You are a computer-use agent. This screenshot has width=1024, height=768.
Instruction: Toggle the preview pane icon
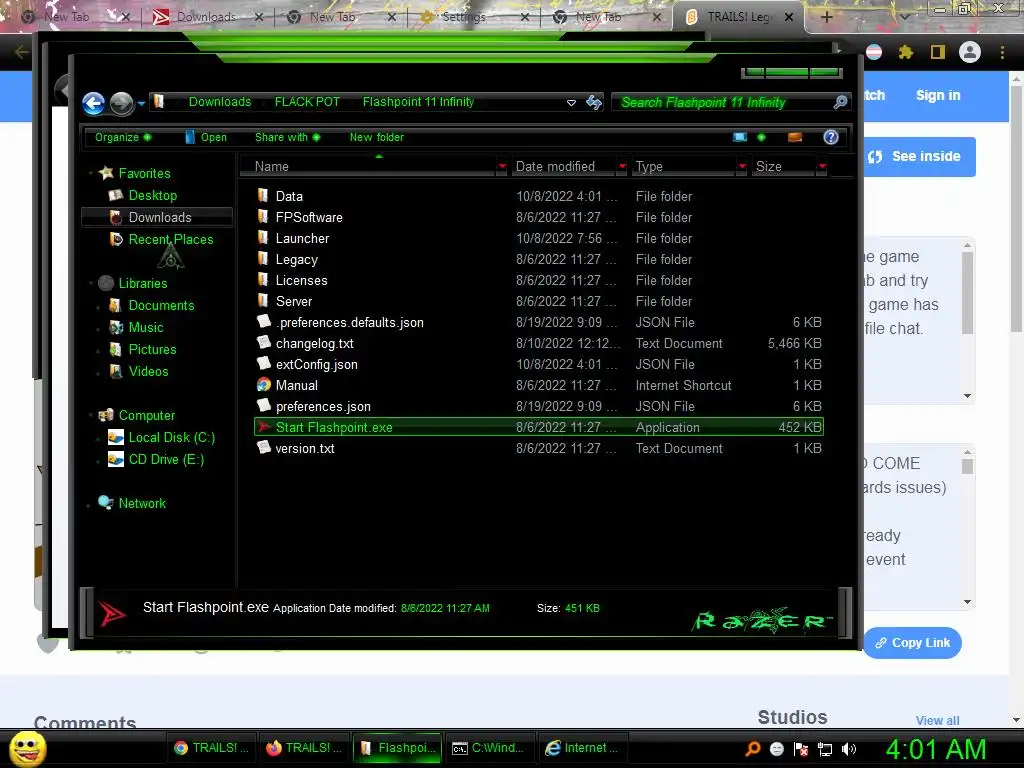795,137
